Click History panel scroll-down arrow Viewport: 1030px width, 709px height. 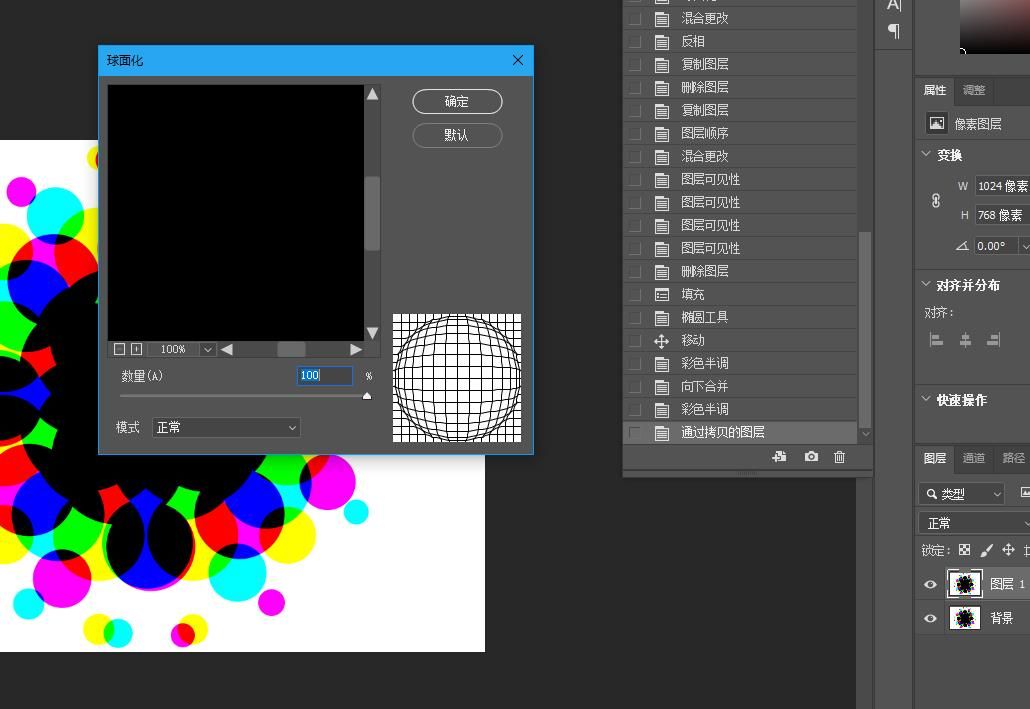865,434
